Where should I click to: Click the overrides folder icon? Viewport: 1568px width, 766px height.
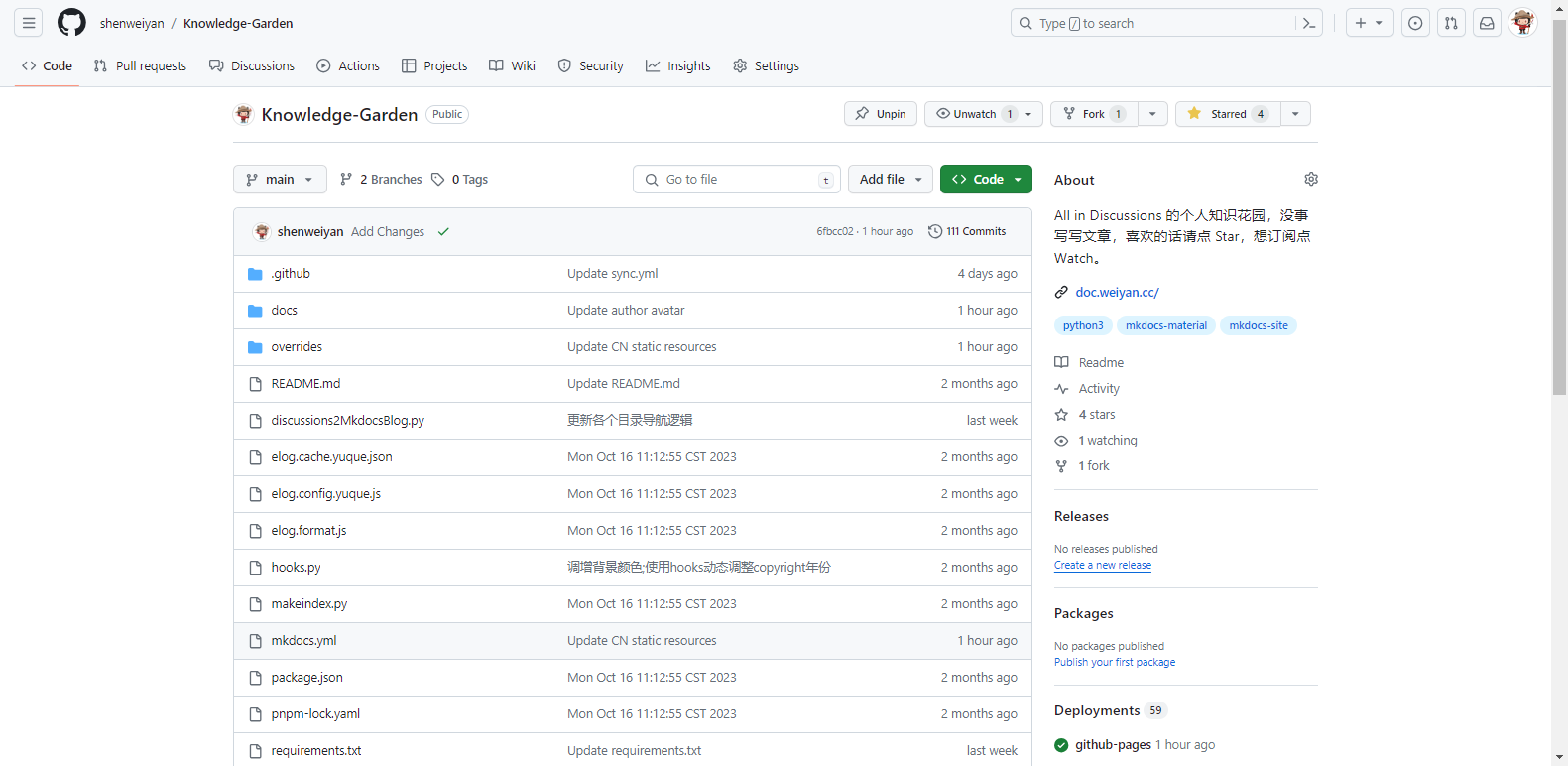click(x=255, y=347)
